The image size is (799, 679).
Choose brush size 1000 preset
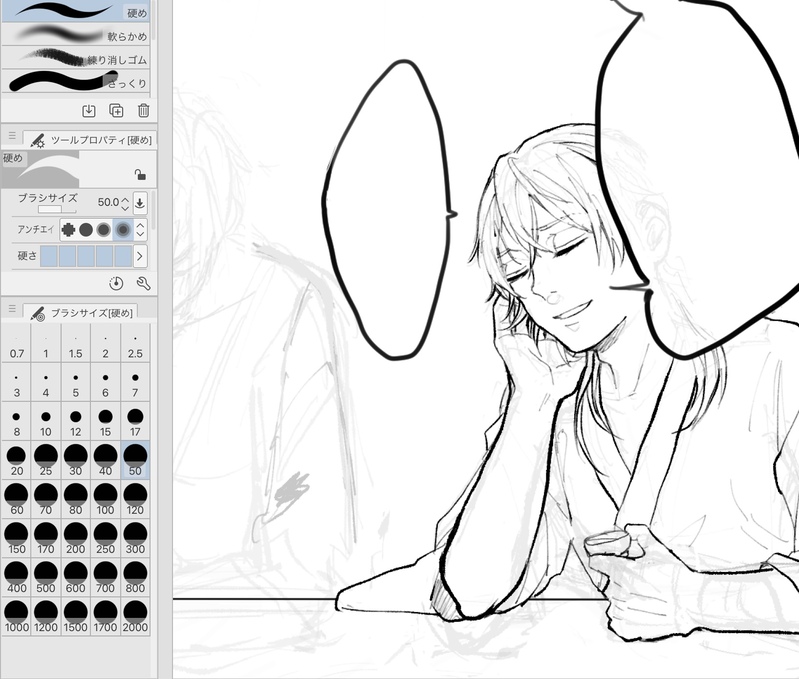[16, 617]
